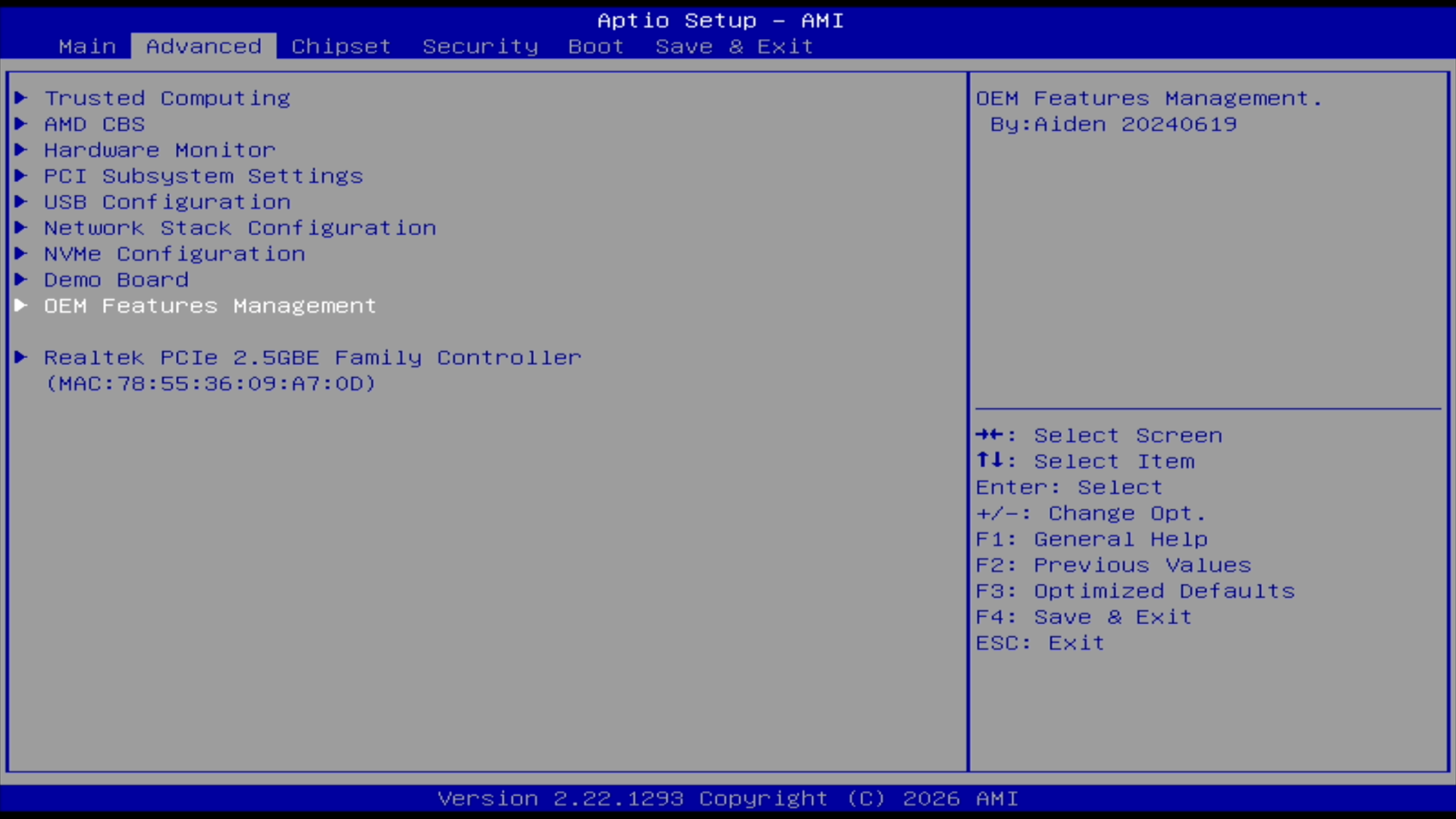Click the 'F3: Optimized Defaults' hint
Viewport: 1456px width, 819px height.
point(1135,591)
